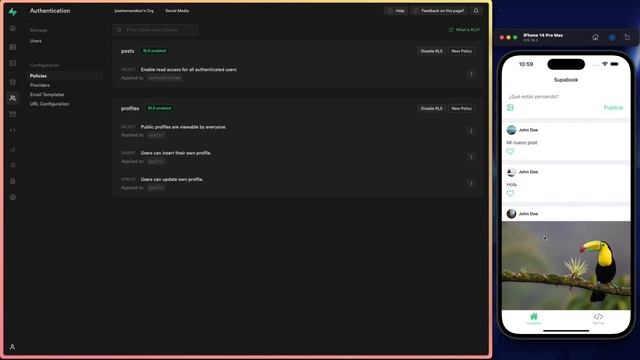Click the Help button

coord(396,11)
